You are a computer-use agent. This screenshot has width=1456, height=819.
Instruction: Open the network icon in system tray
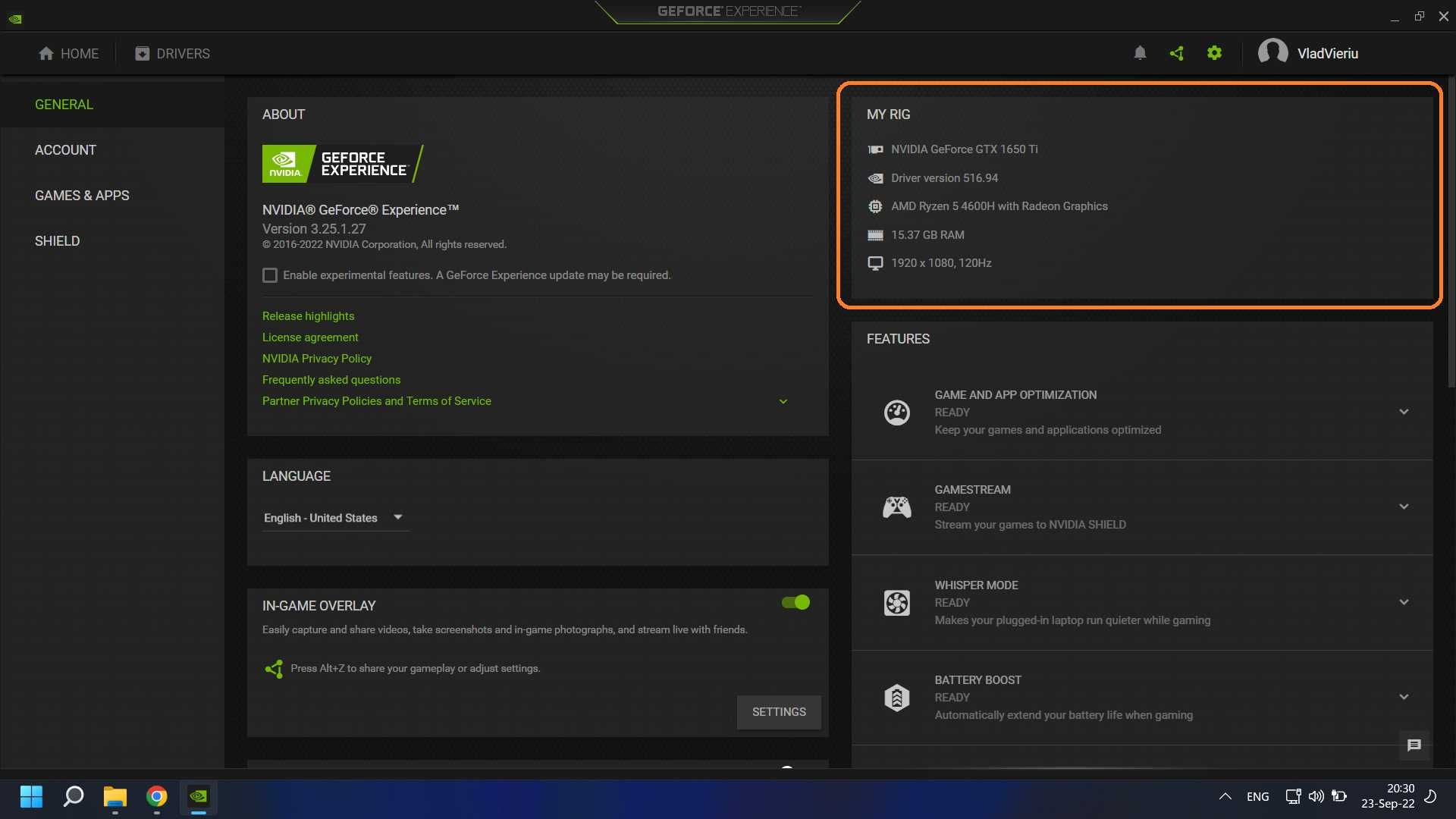[x=1293, y=796]
